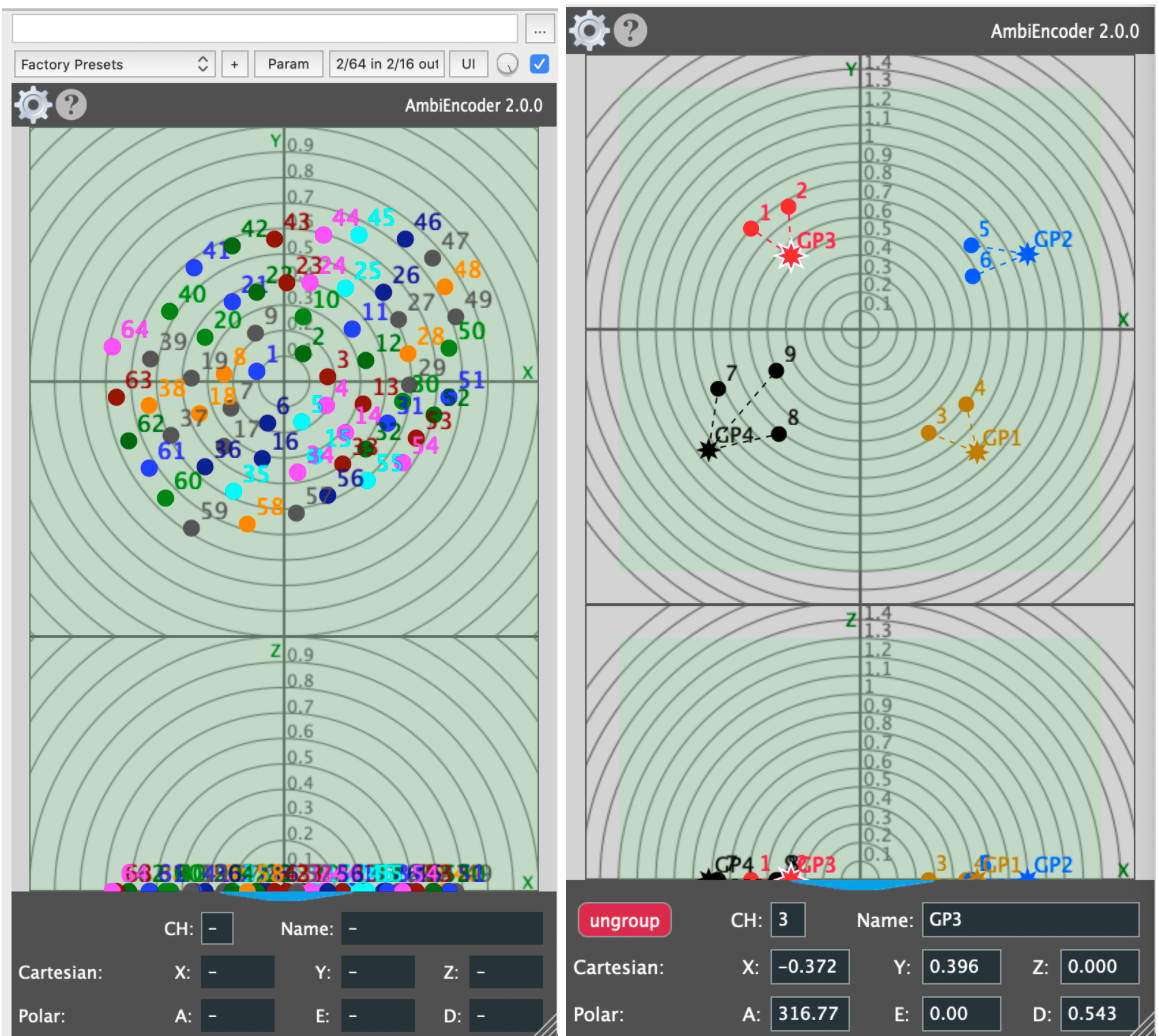Click help question mark in right panel
The image size is (1158, 1036).
click(627, 31)
